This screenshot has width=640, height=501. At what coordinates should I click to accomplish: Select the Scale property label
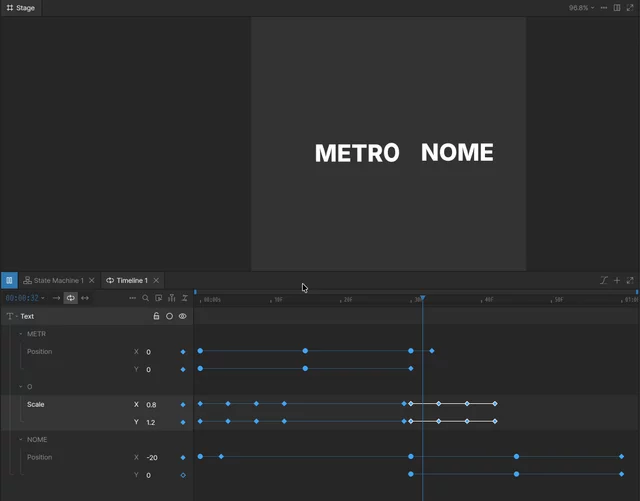click(x=36, y=405)
